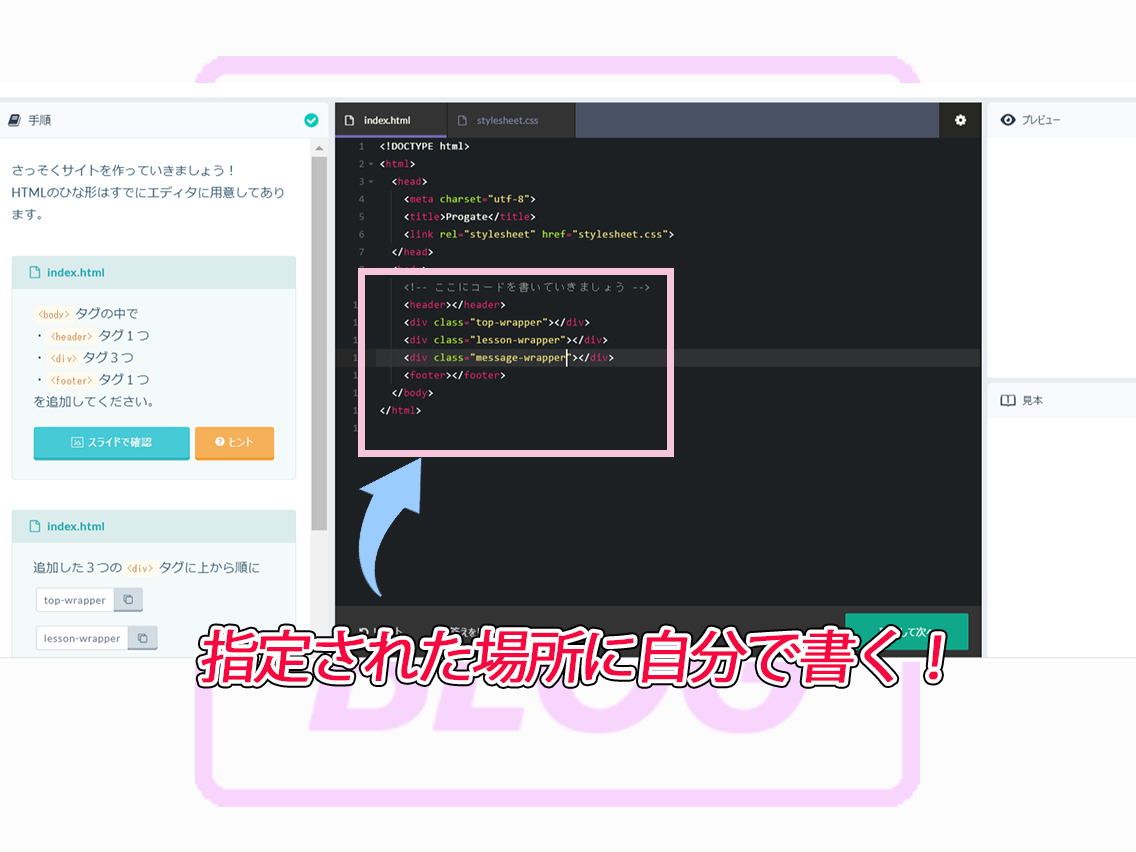The height and width of the screenshot is (852, 1136).
Task: Click the 手順 book icon
Action: tap(14, 120)
